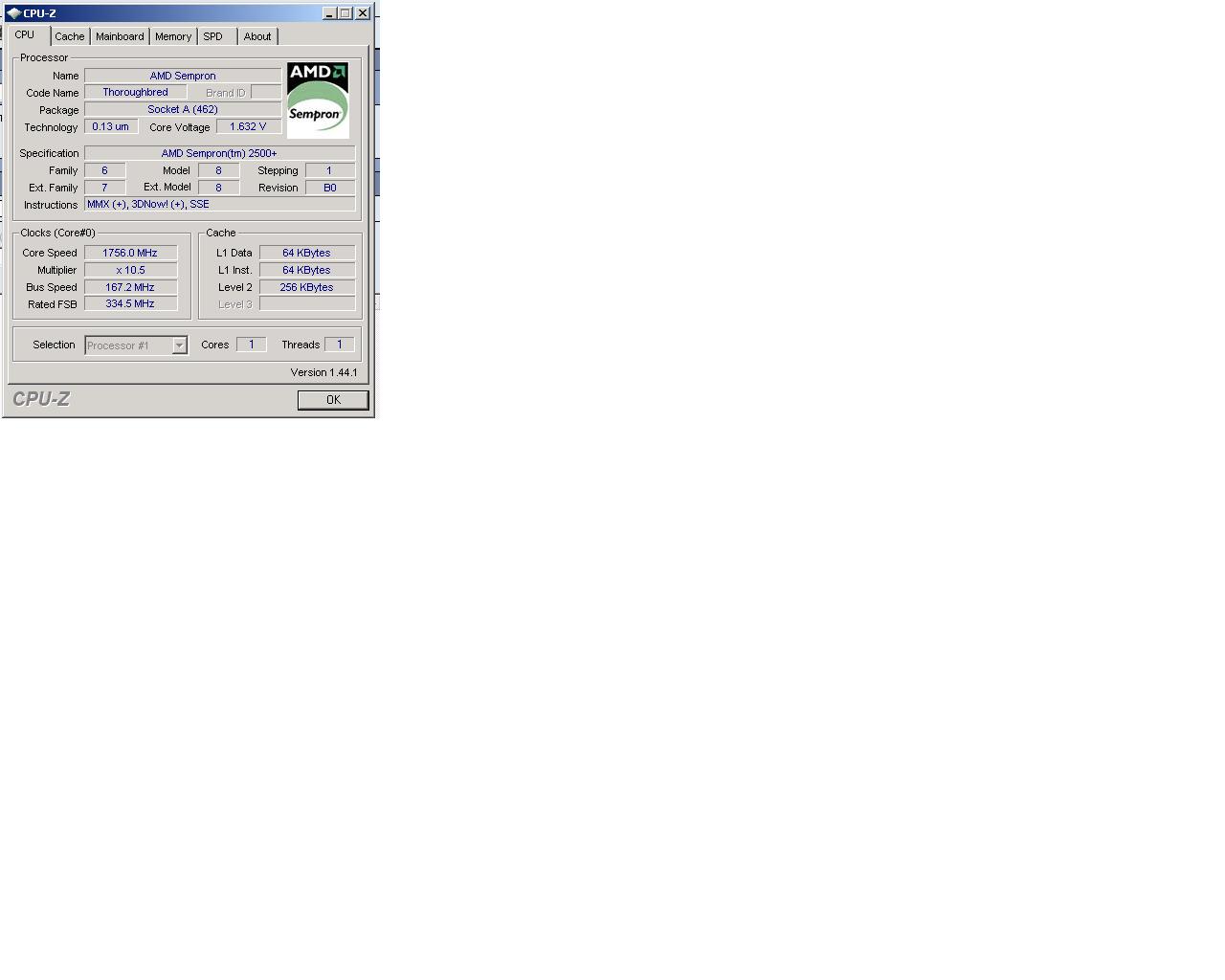This screenshot has height=980, width=1225.
Task: Close the CPU-Z window
Action: (x=363, y=13)
